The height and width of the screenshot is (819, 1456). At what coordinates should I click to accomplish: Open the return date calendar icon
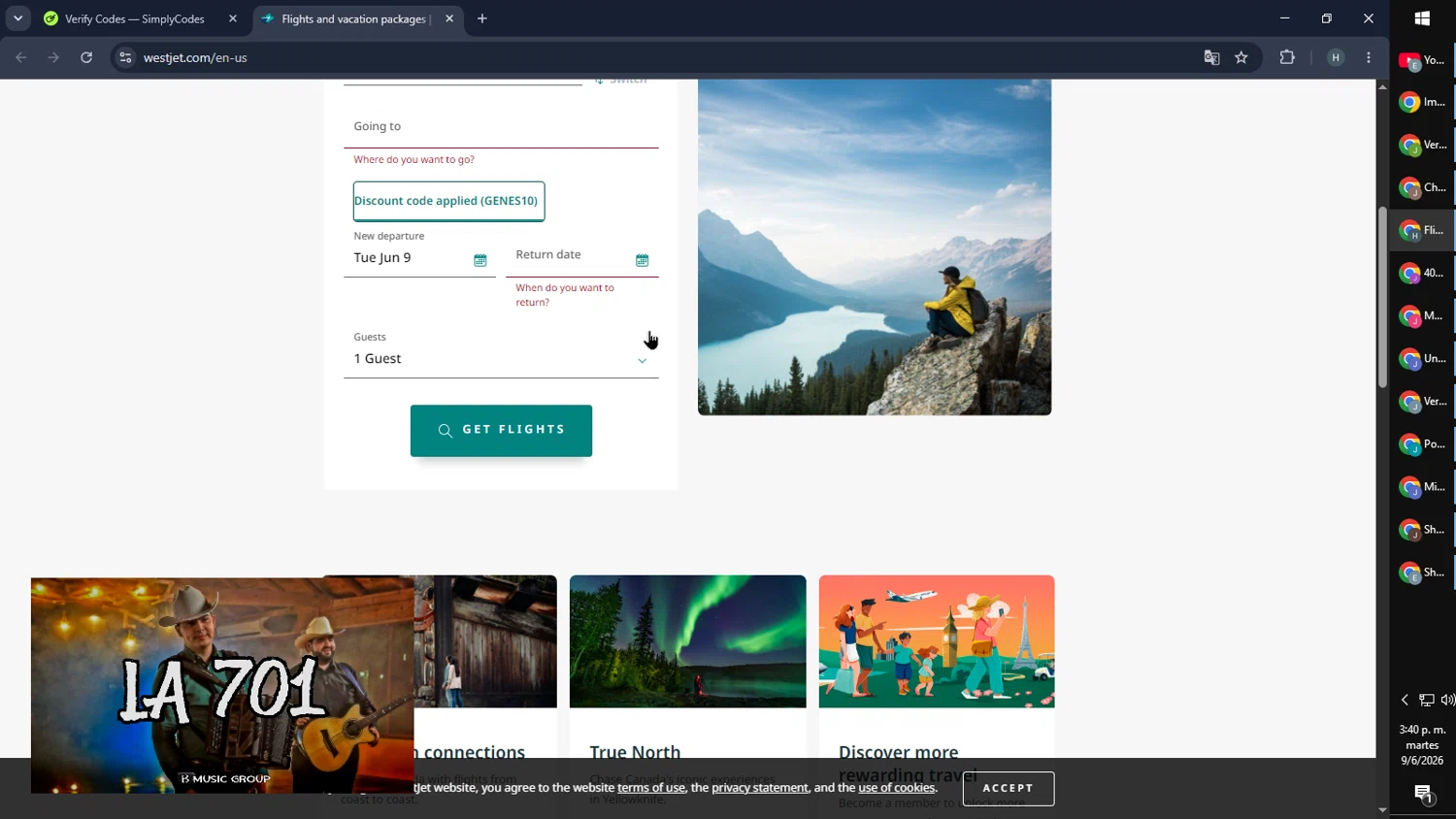642,260
